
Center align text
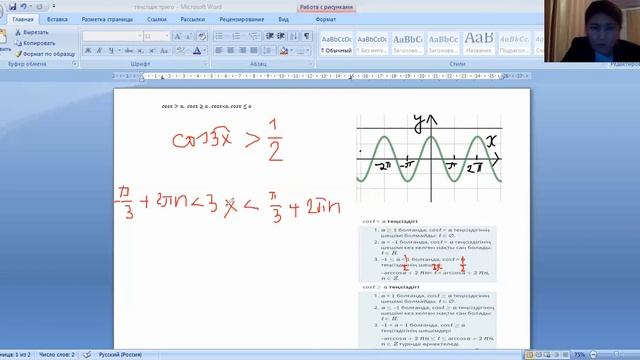[x=231, y=51]
